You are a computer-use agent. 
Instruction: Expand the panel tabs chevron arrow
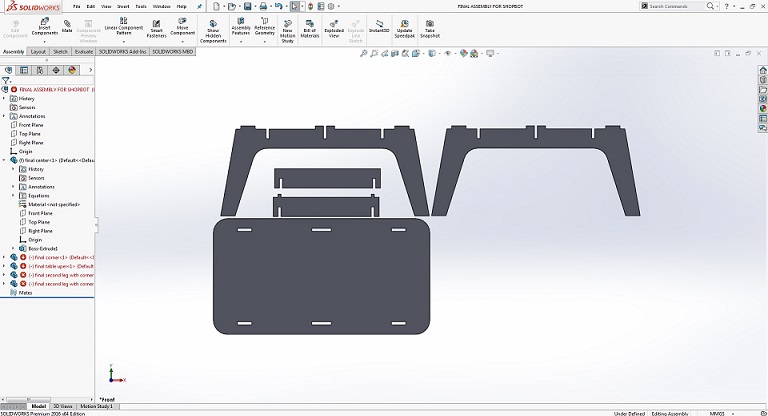[x=90, y=70]
